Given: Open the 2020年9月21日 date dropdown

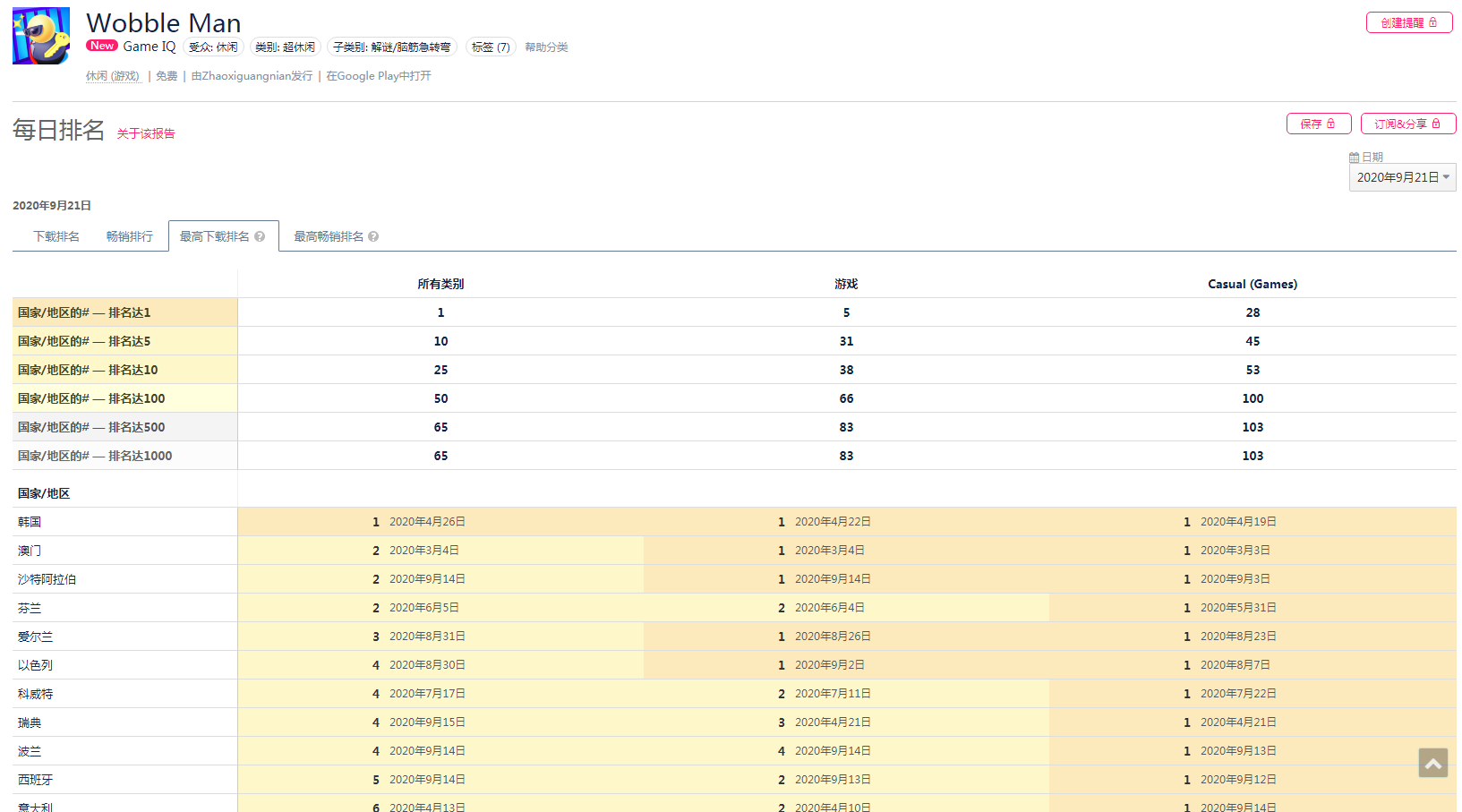Looking at the screenshot, I should (x=1402, y=177).
